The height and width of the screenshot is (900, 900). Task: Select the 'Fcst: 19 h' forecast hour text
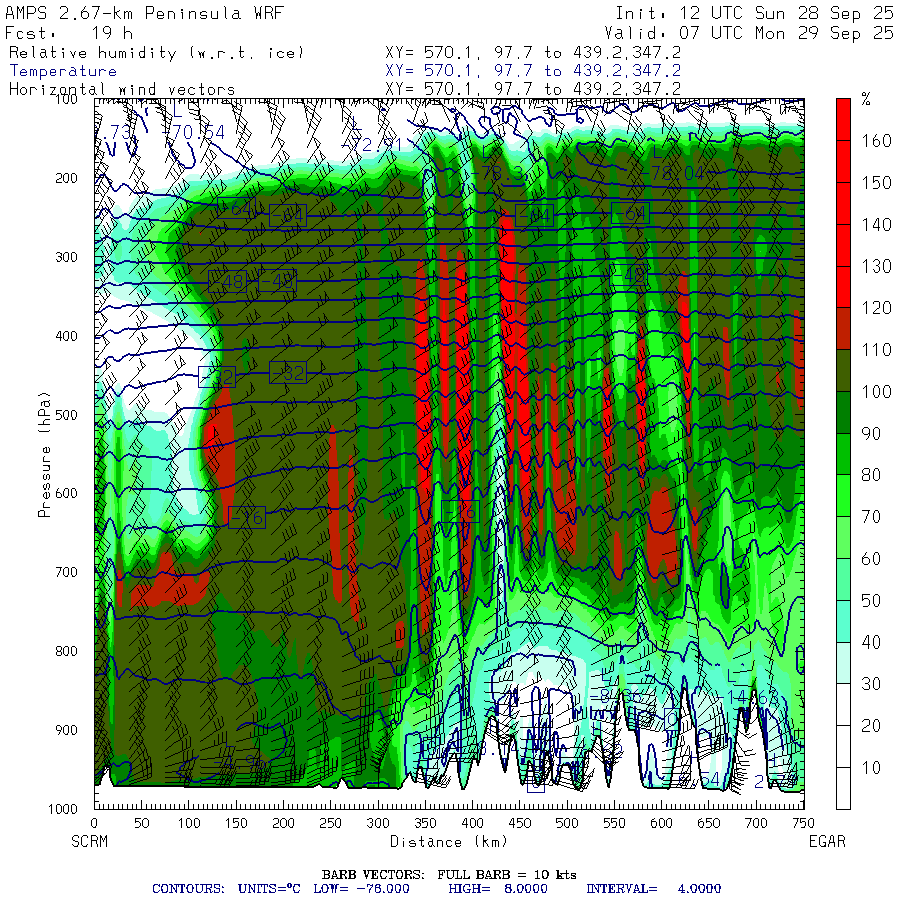(x=69, y=33)
